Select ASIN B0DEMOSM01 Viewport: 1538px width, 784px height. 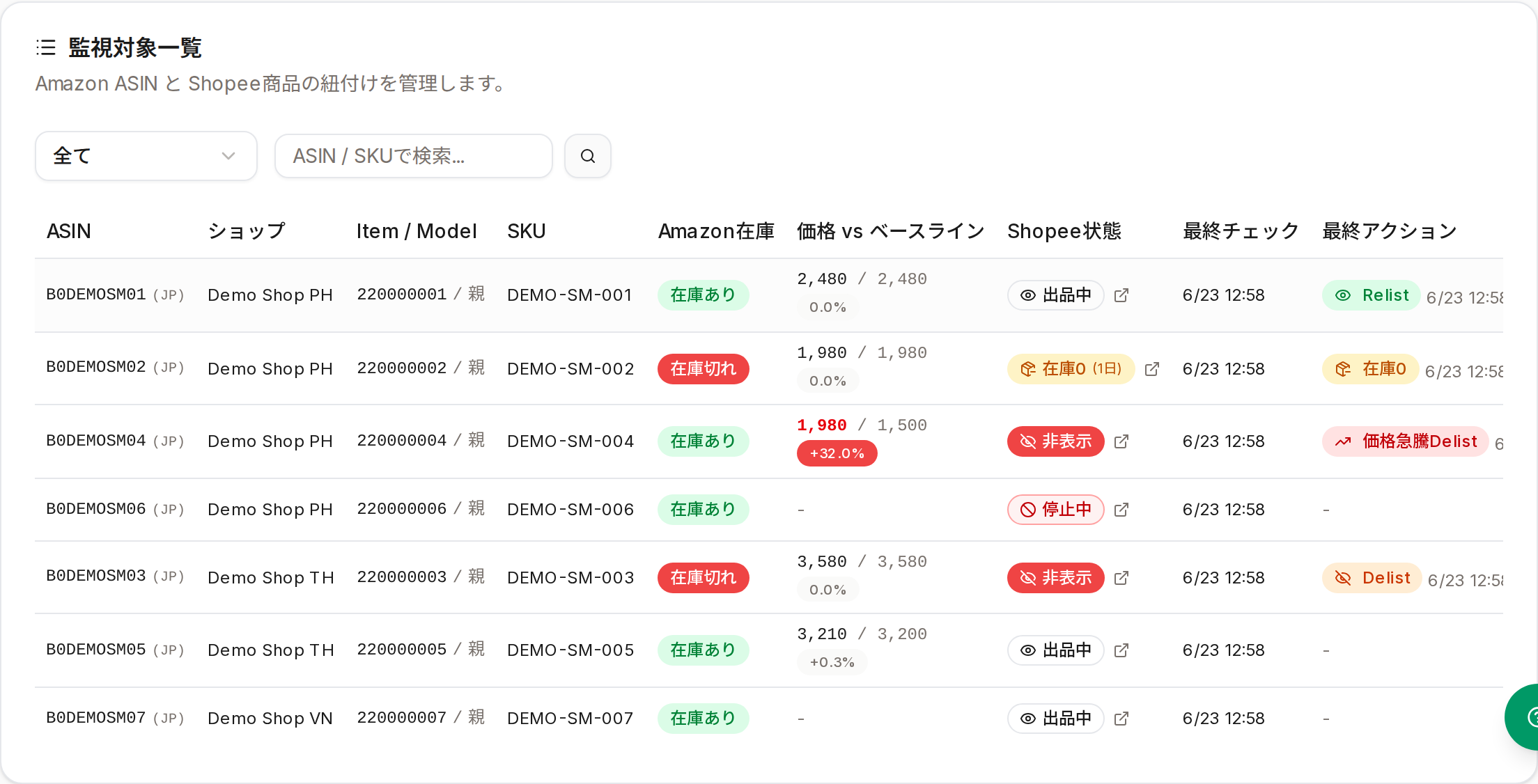click(x=96, y=295)
